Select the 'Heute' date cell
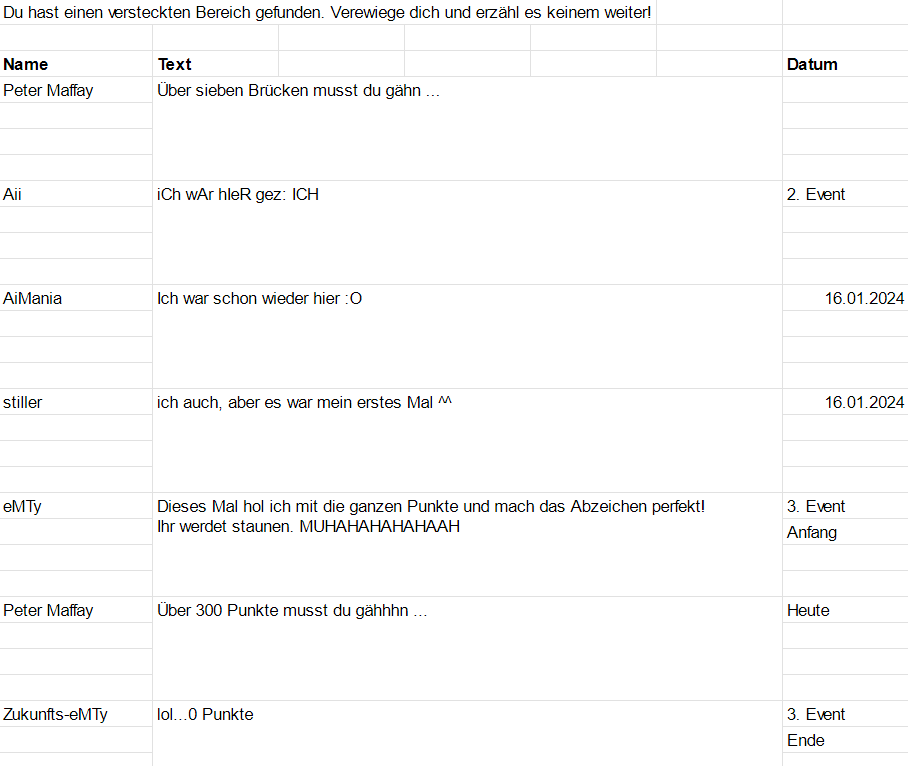Viewport: 908px width, 766px height. pyautogui.click(x=845, y=610)
